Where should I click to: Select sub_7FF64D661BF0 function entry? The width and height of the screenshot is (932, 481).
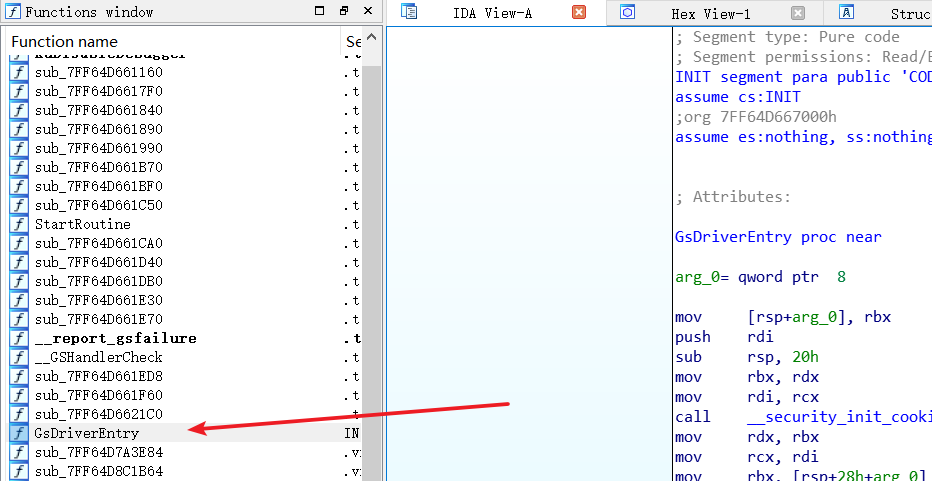(98, 186)
